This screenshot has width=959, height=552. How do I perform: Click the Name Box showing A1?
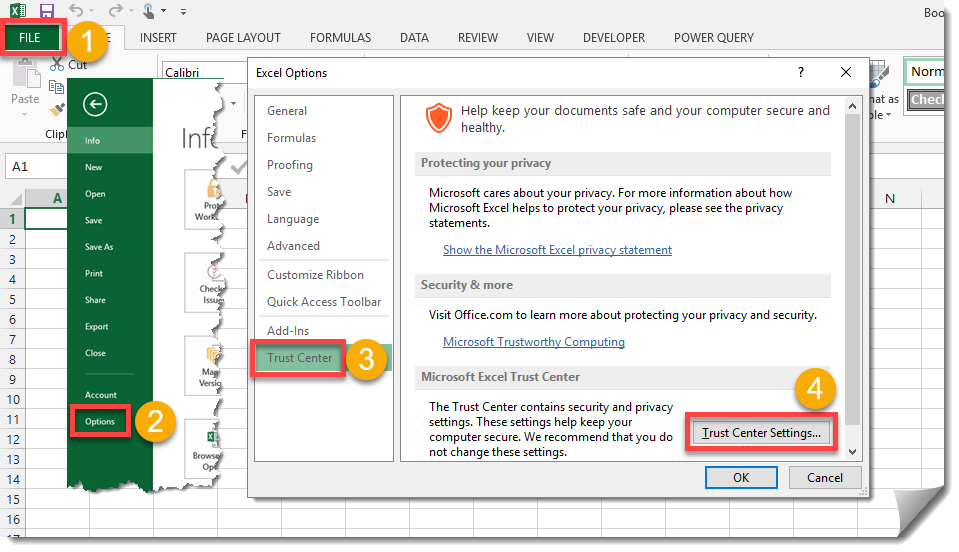[38, 167]
